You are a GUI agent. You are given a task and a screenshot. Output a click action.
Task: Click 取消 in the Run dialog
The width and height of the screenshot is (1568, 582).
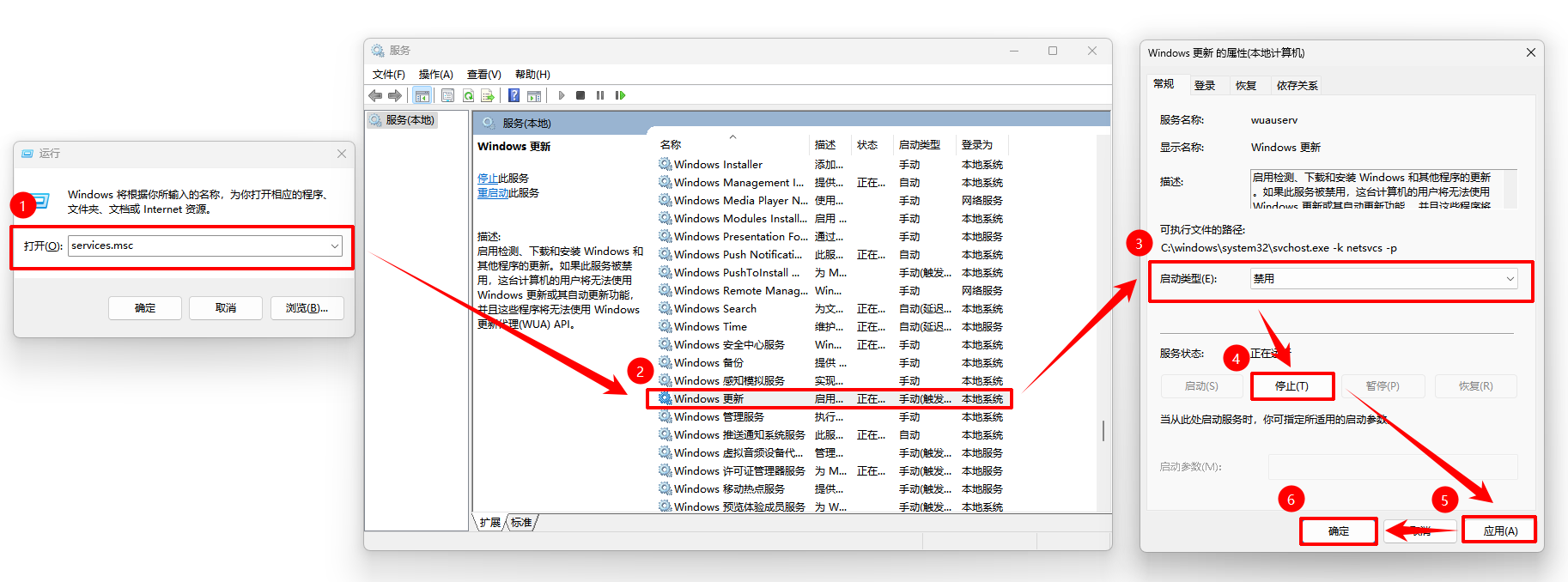(x=226, y=308)
